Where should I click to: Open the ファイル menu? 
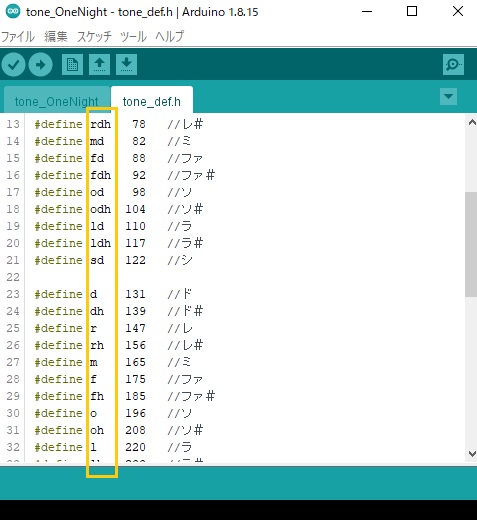[18, 36]
